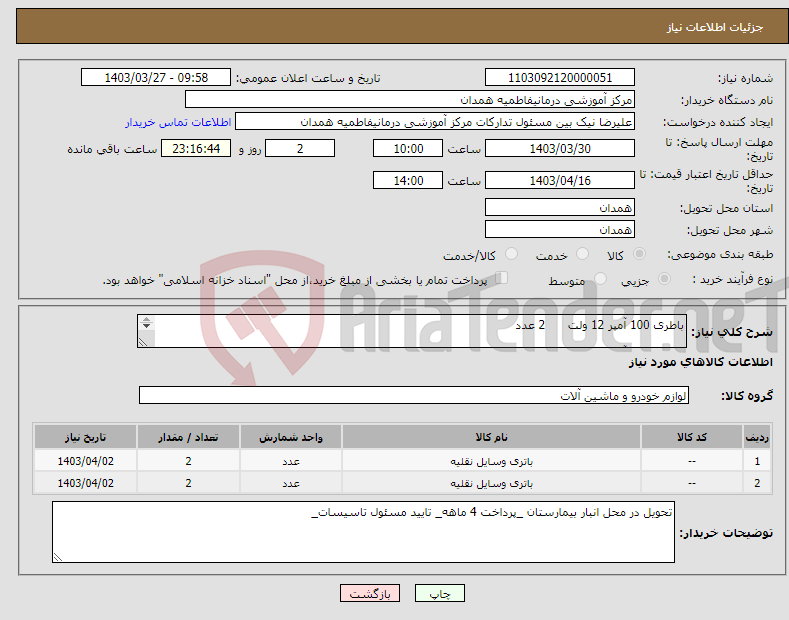Click the جزئیات اطلاعات نیاز header title

point(715,27)
